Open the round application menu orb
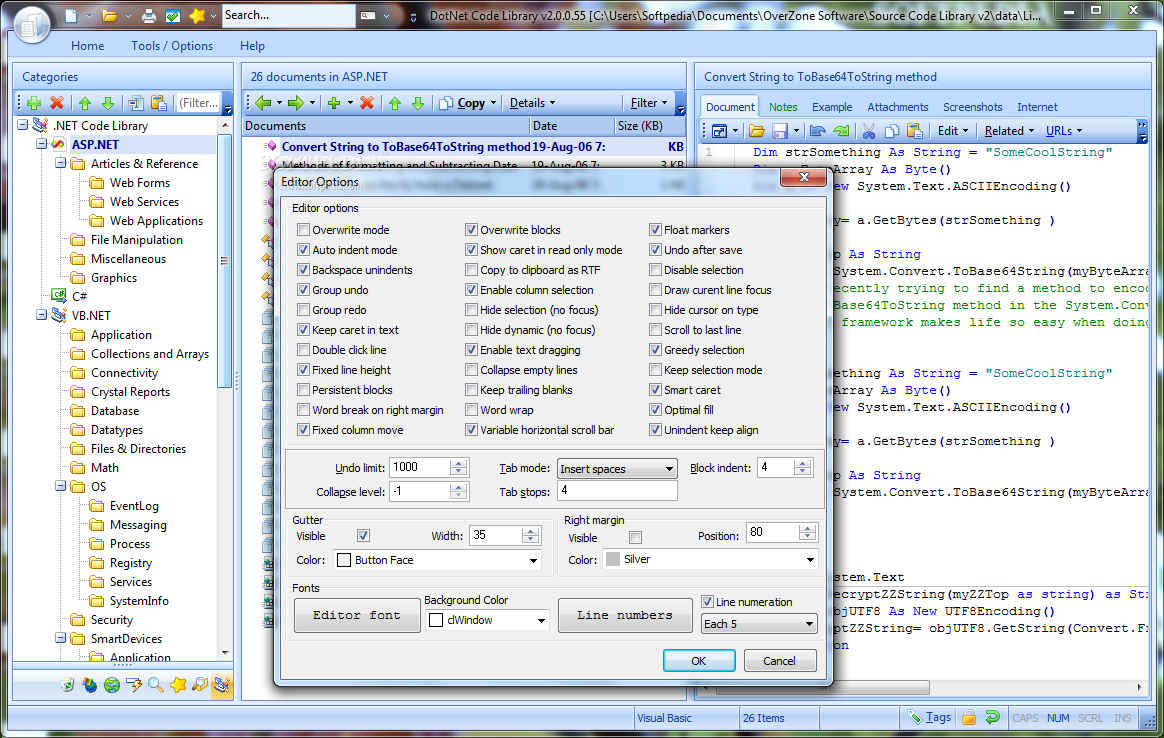Screen dimensions: 1164x738 [31, 25]
